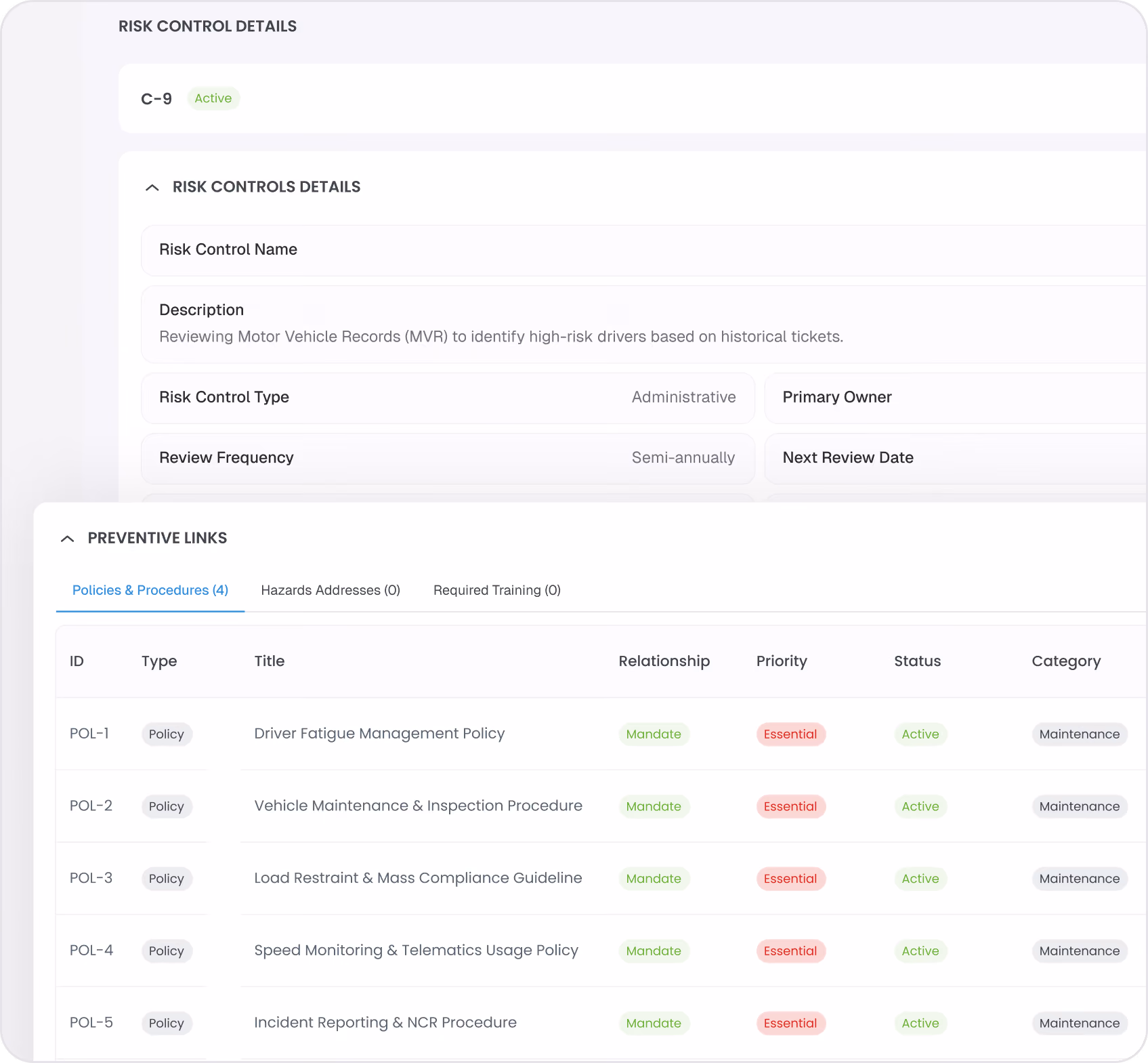Open the Required Training tab
The height and width of the screenshot is (1063, 1148).
click(497, 590)
